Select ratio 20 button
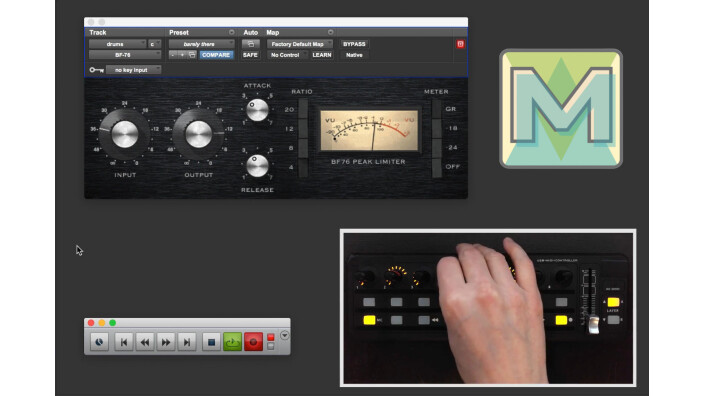Screen dimensions: 704x396 pyautogui.click(x=304, y=109)
